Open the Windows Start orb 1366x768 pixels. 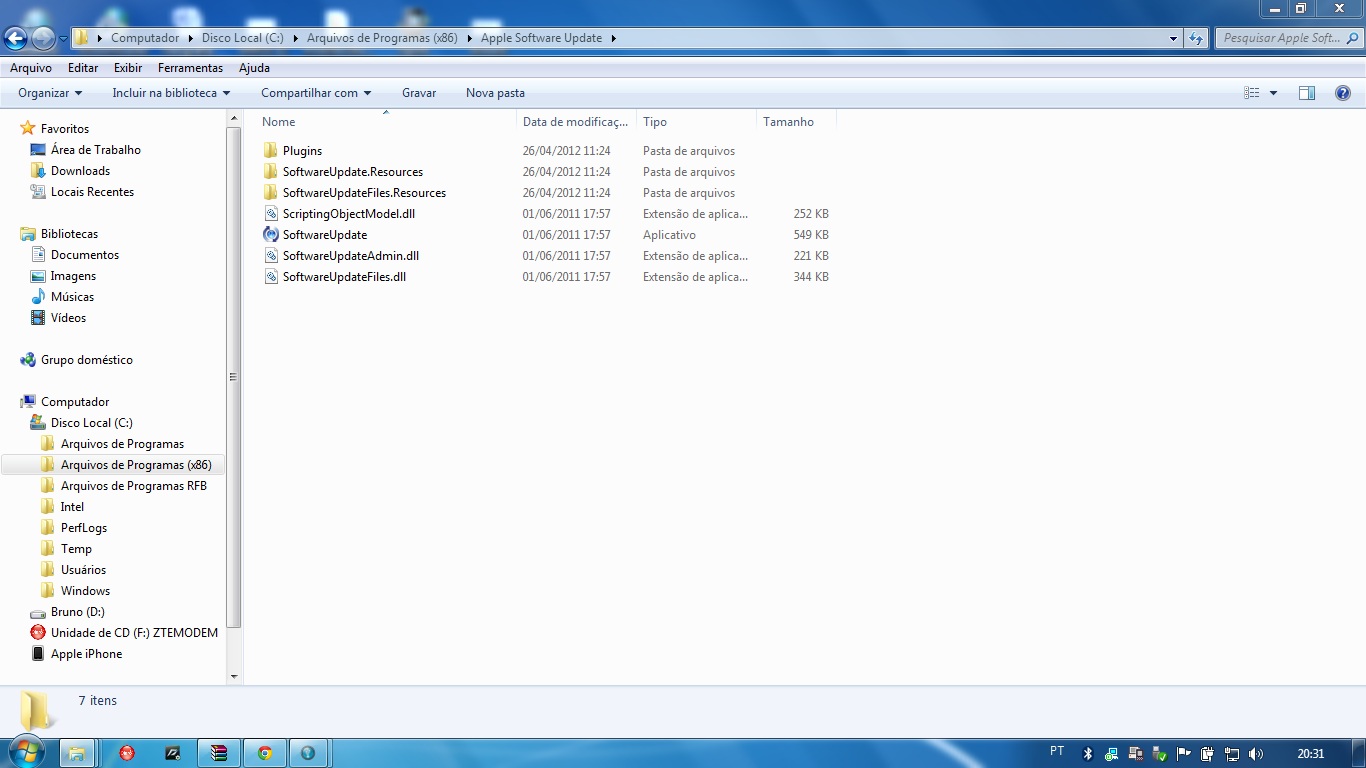[28, 753]
